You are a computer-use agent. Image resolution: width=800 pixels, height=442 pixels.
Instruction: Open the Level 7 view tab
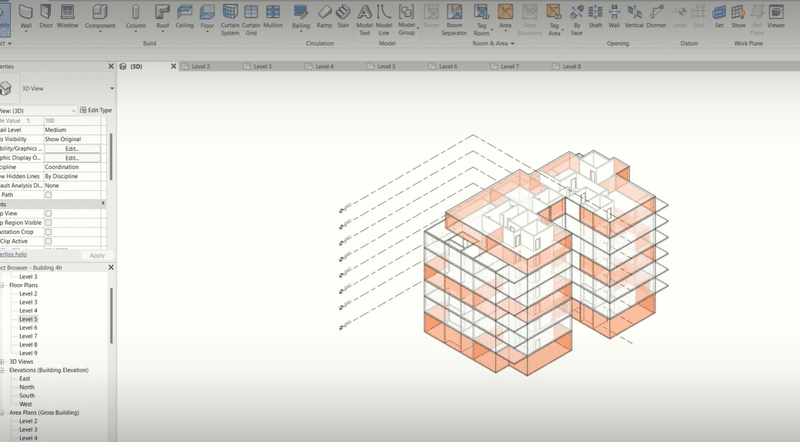pos(510,66)
